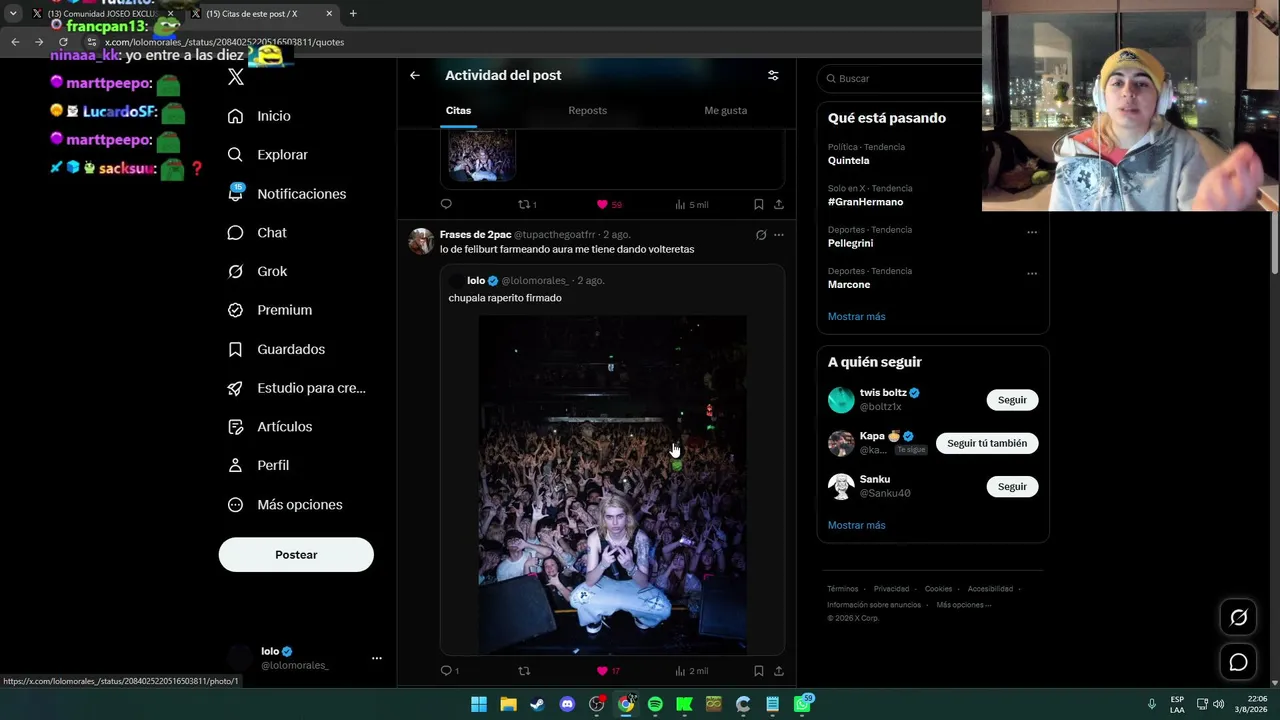Open the Windows Start menu
The width and height of the screenshot is (1280, 720).
coord(479,704)
